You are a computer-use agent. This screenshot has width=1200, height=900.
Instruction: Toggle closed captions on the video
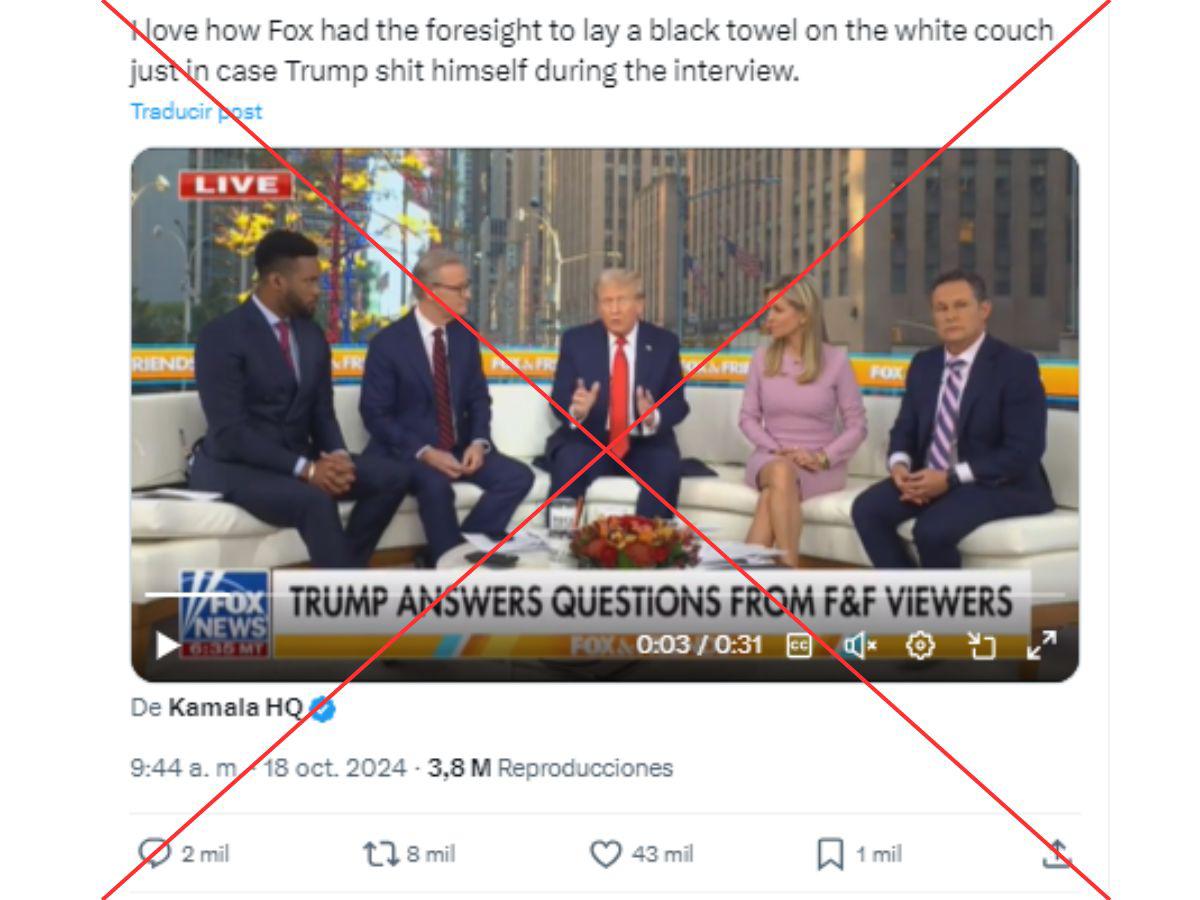(799, 646)
